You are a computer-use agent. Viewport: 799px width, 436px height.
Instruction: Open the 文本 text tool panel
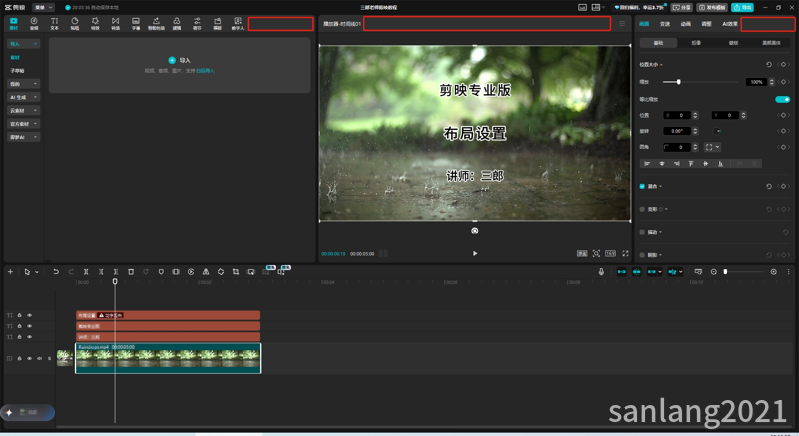click(55, 23)
